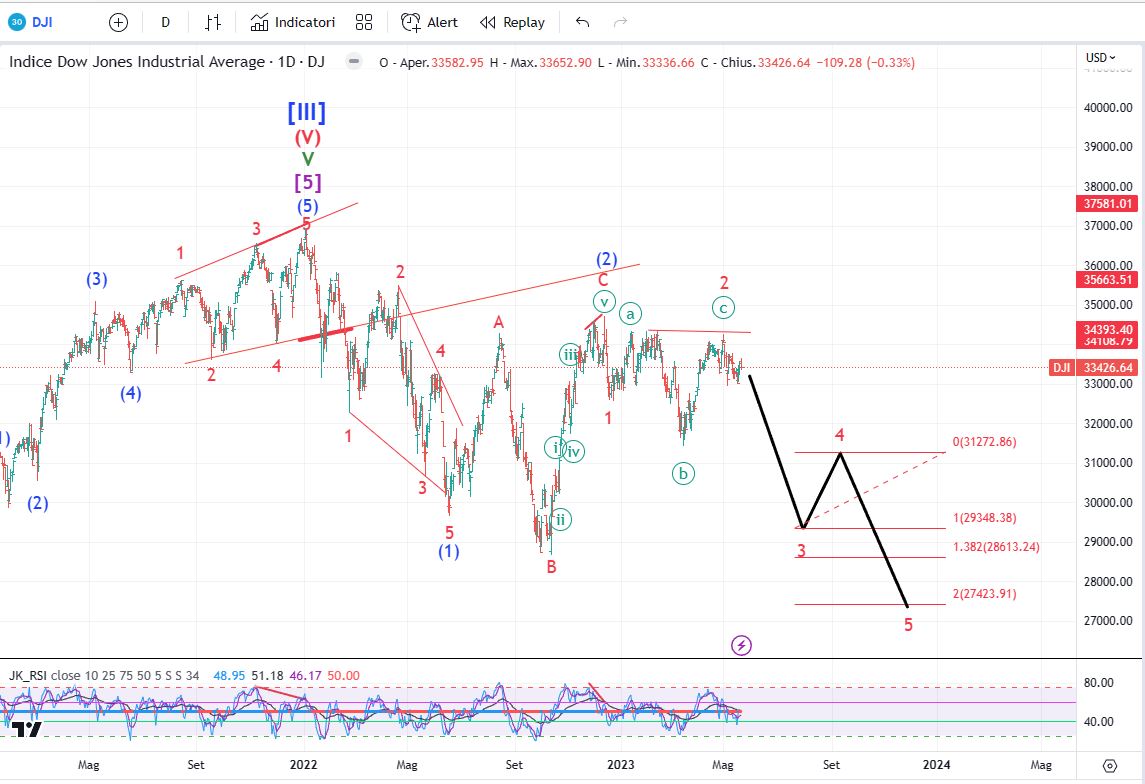This screenshot has height=784, width=1145.
Task: Select the projected red 5 label
Action: (x=908, y=624)
